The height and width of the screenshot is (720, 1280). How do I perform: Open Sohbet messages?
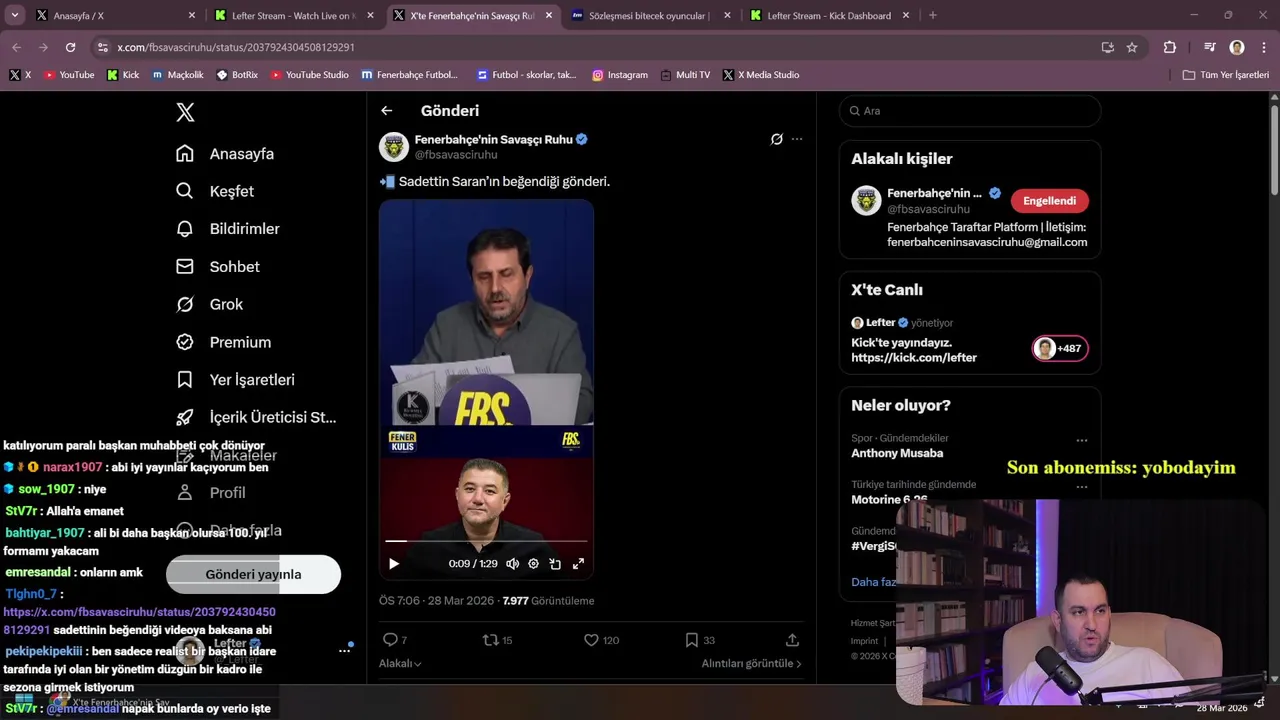coord(218,267)
